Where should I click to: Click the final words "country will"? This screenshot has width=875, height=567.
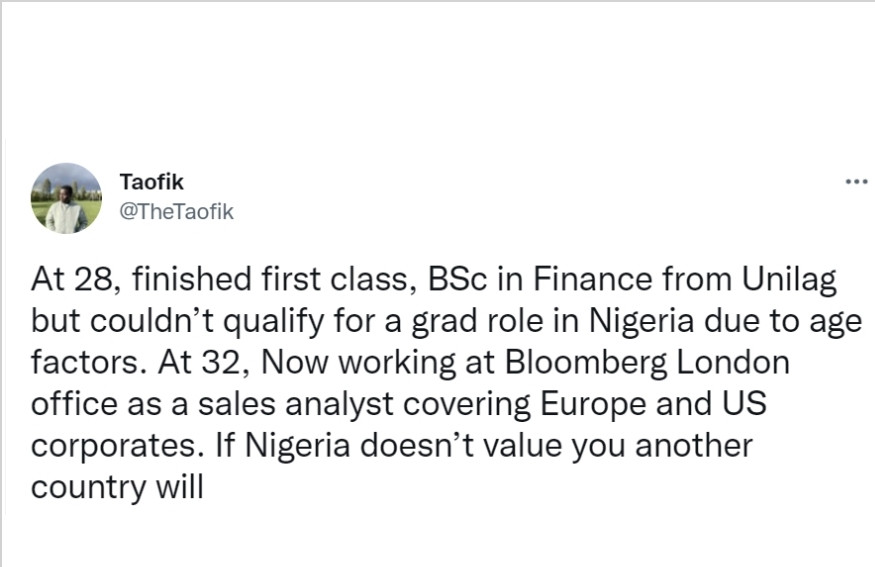(117, 488)
